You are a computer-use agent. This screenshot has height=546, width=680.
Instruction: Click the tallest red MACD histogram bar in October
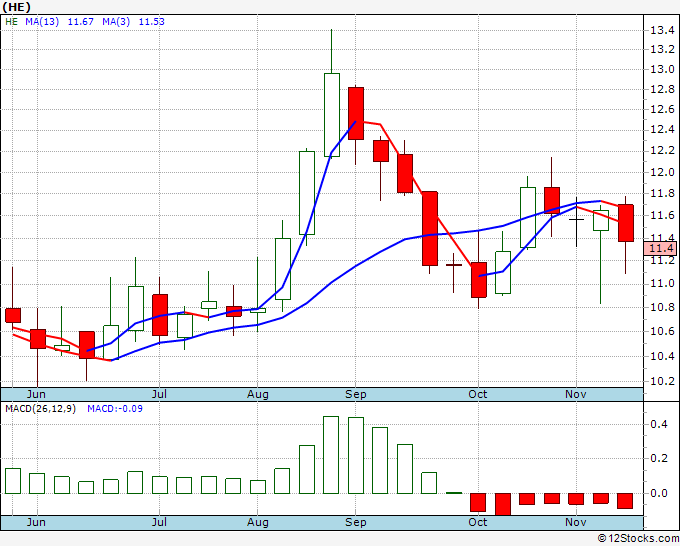[x=502, y=504]
